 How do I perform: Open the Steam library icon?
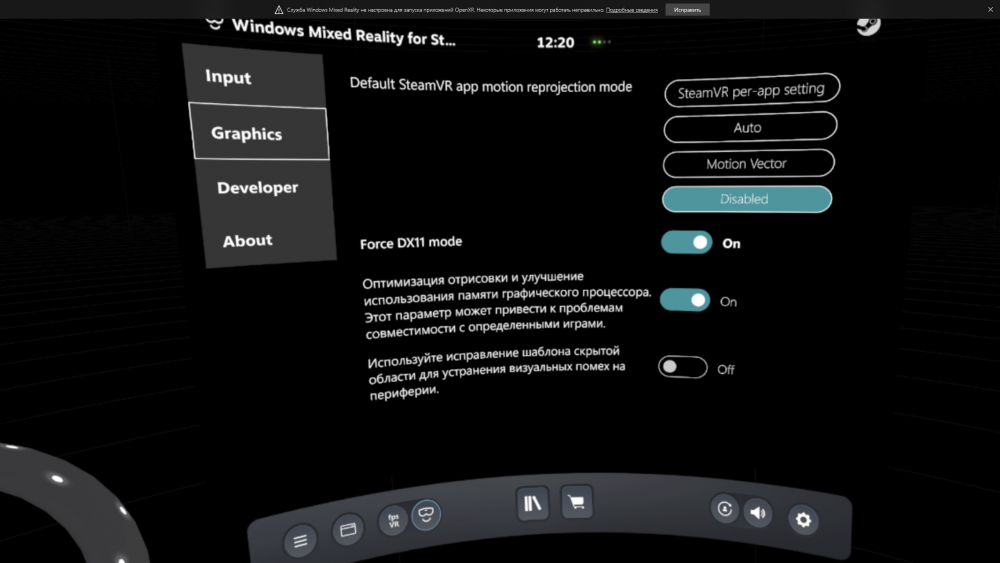(533, 504)
